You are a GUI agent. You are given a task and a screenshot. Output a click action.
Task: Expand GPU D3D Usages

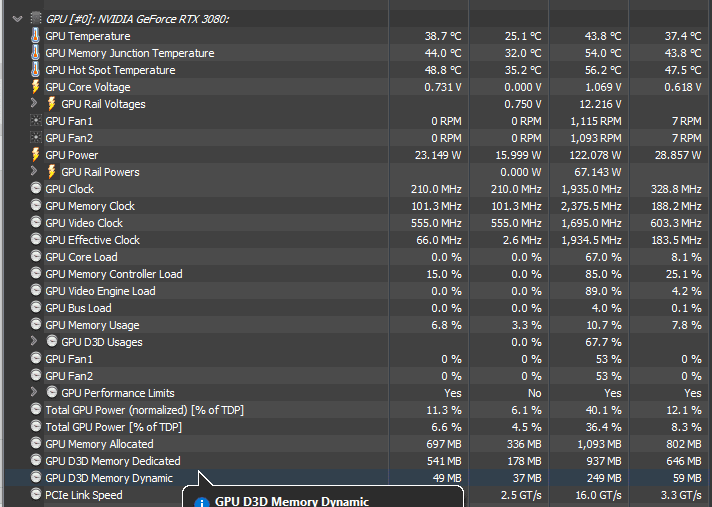point(34,341)
